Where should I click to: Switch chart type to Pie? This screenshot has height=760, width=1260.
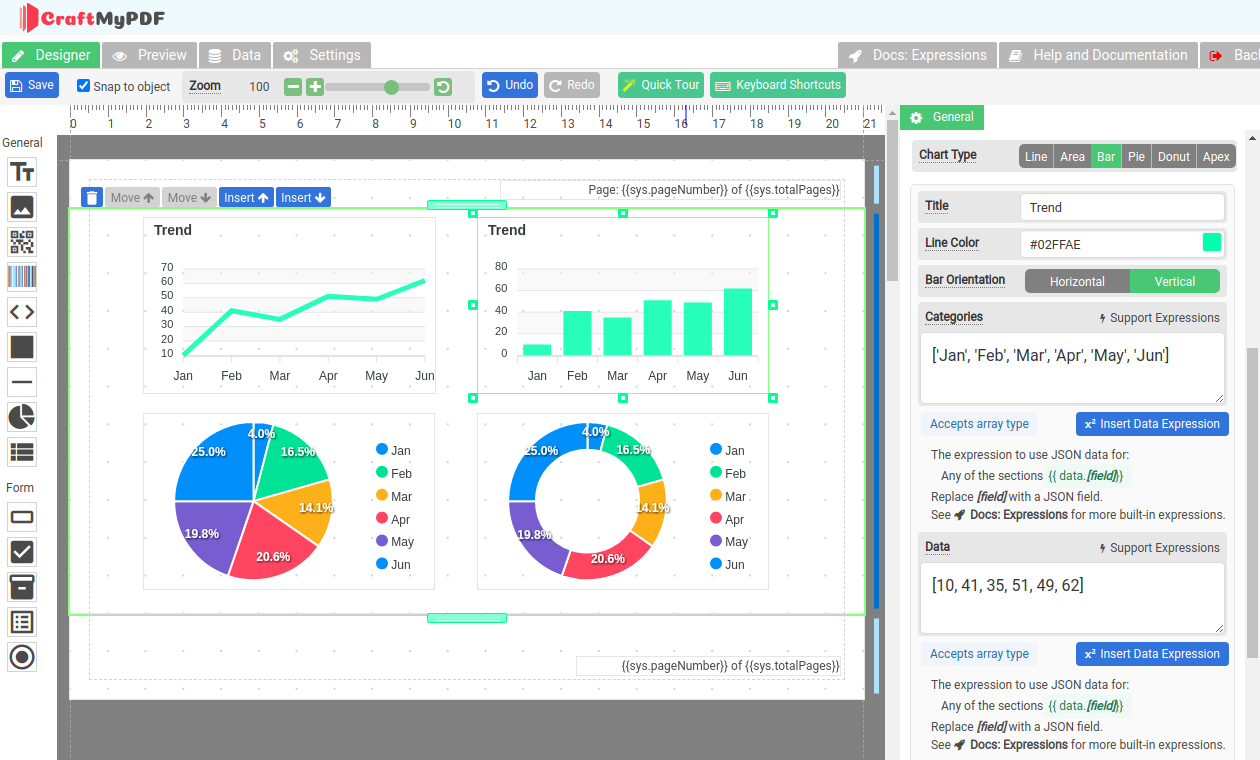[1136, 156]
